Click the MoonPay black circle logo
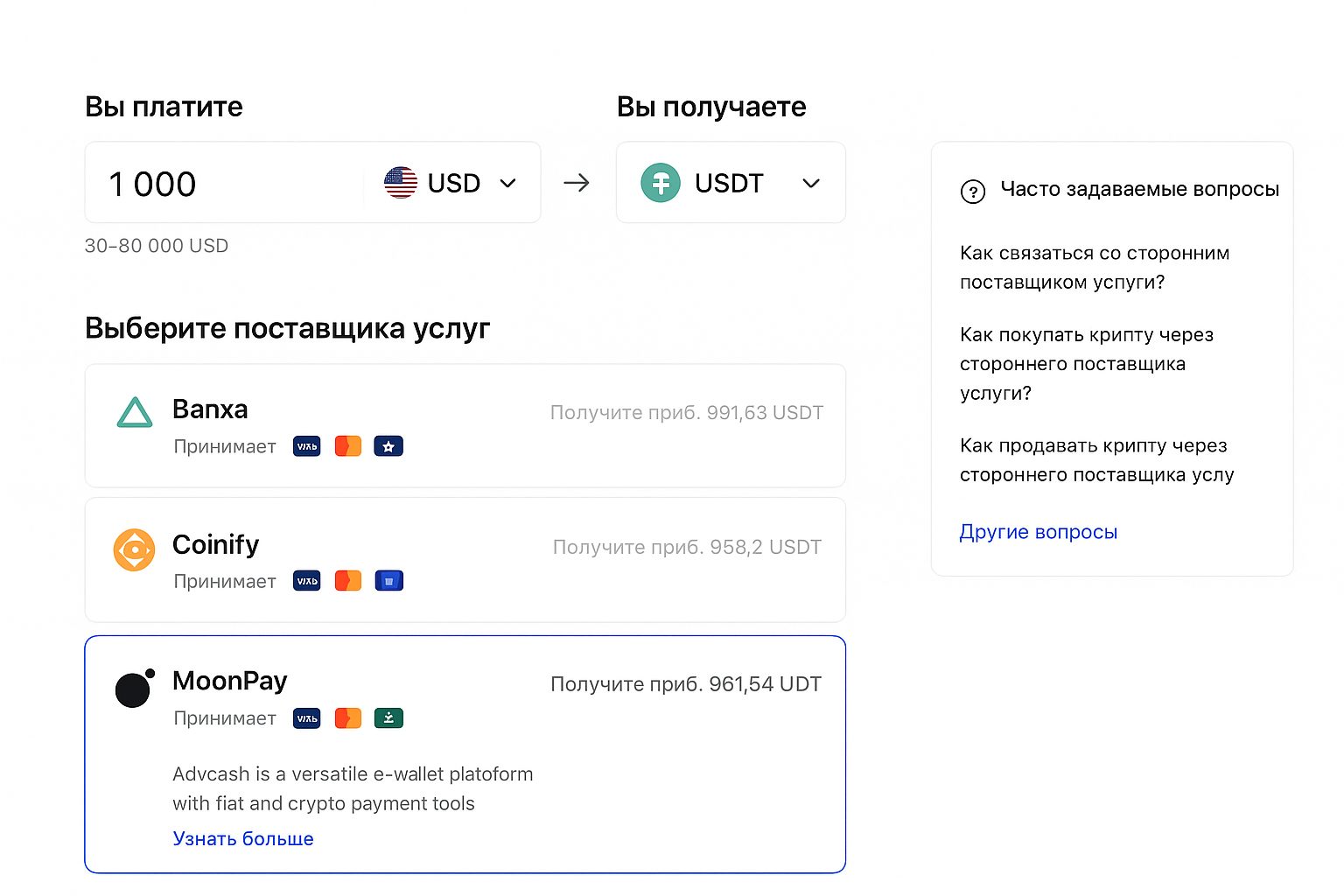 [134, 689]
